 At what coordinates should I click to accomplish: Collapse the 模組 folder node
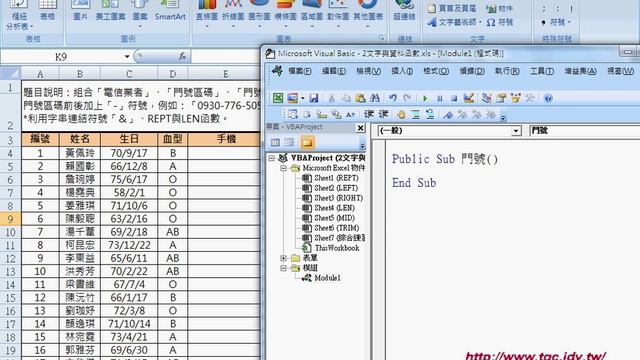tap(284, 268)
